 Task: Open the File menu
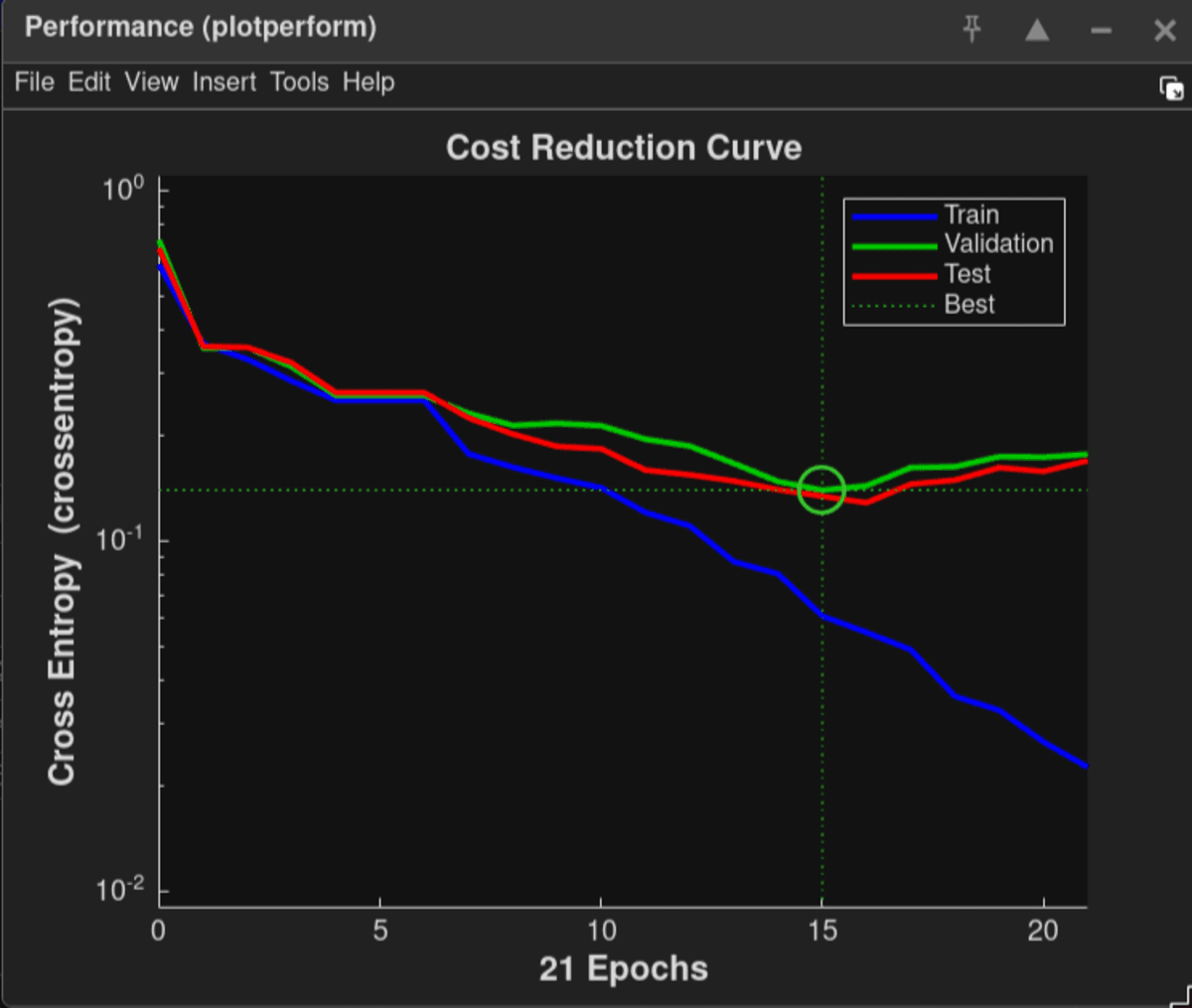(x=34, y=82)
